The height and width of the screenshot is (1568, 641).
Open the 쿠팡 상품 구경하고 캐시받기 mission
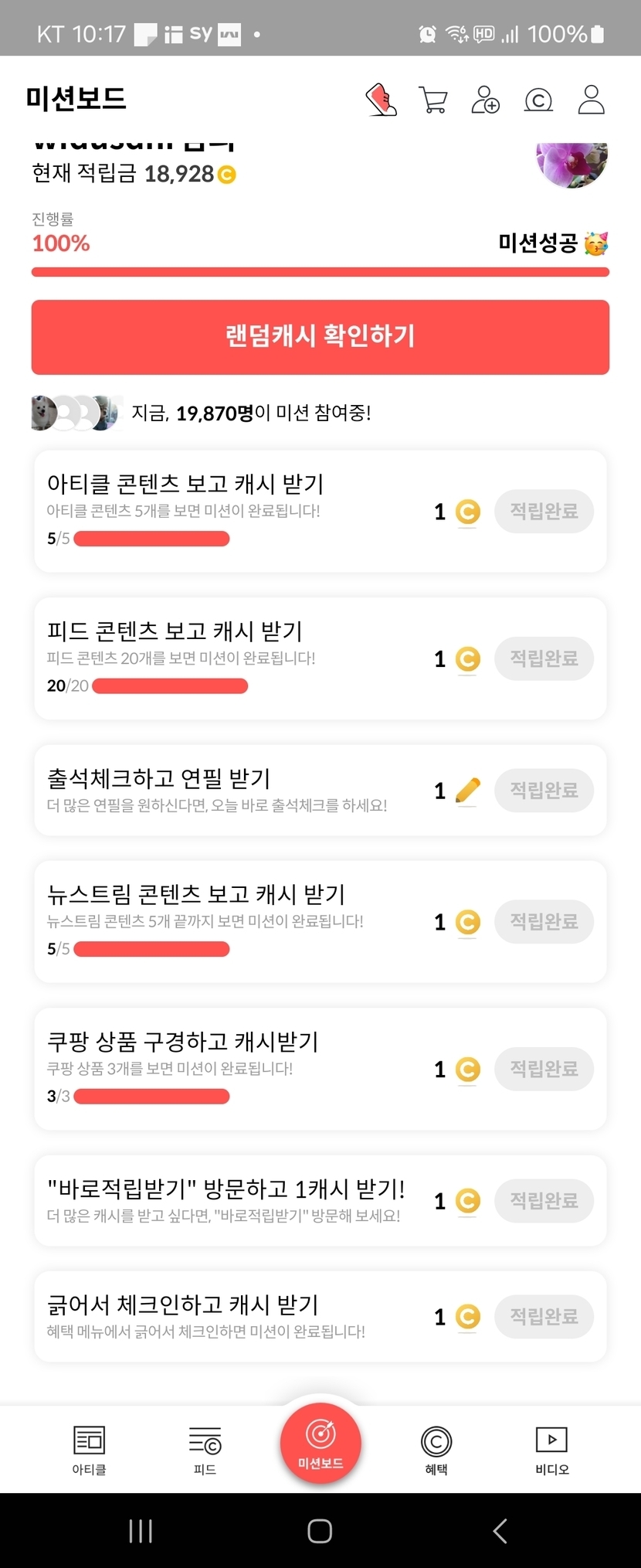point(183,1042)
